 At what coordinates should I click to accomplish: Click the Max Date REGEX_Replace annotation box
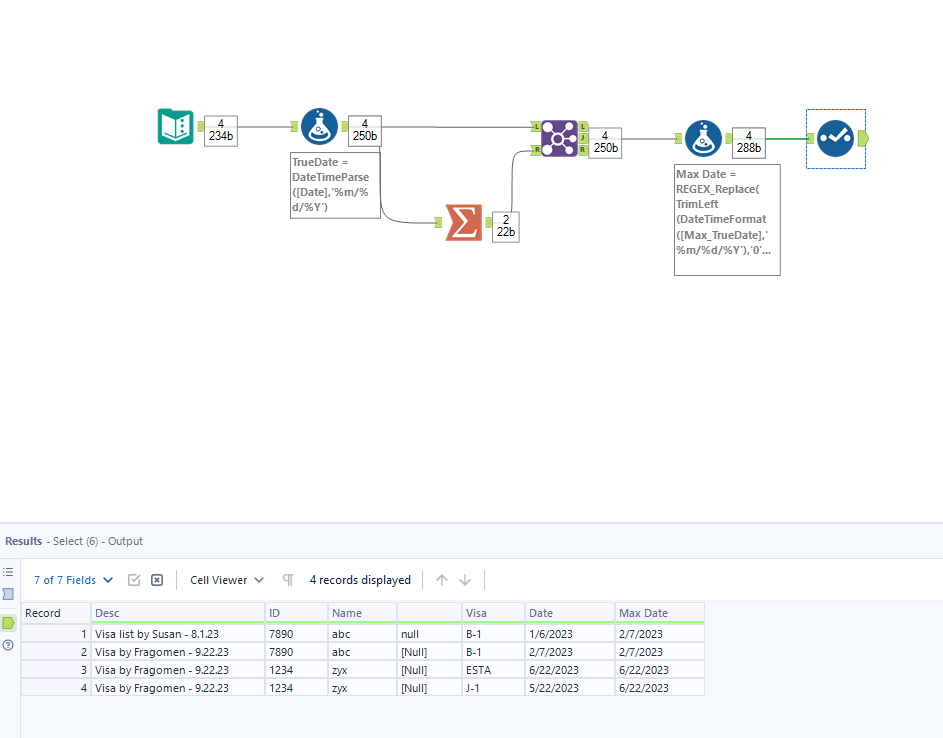[x=727, y=220]
